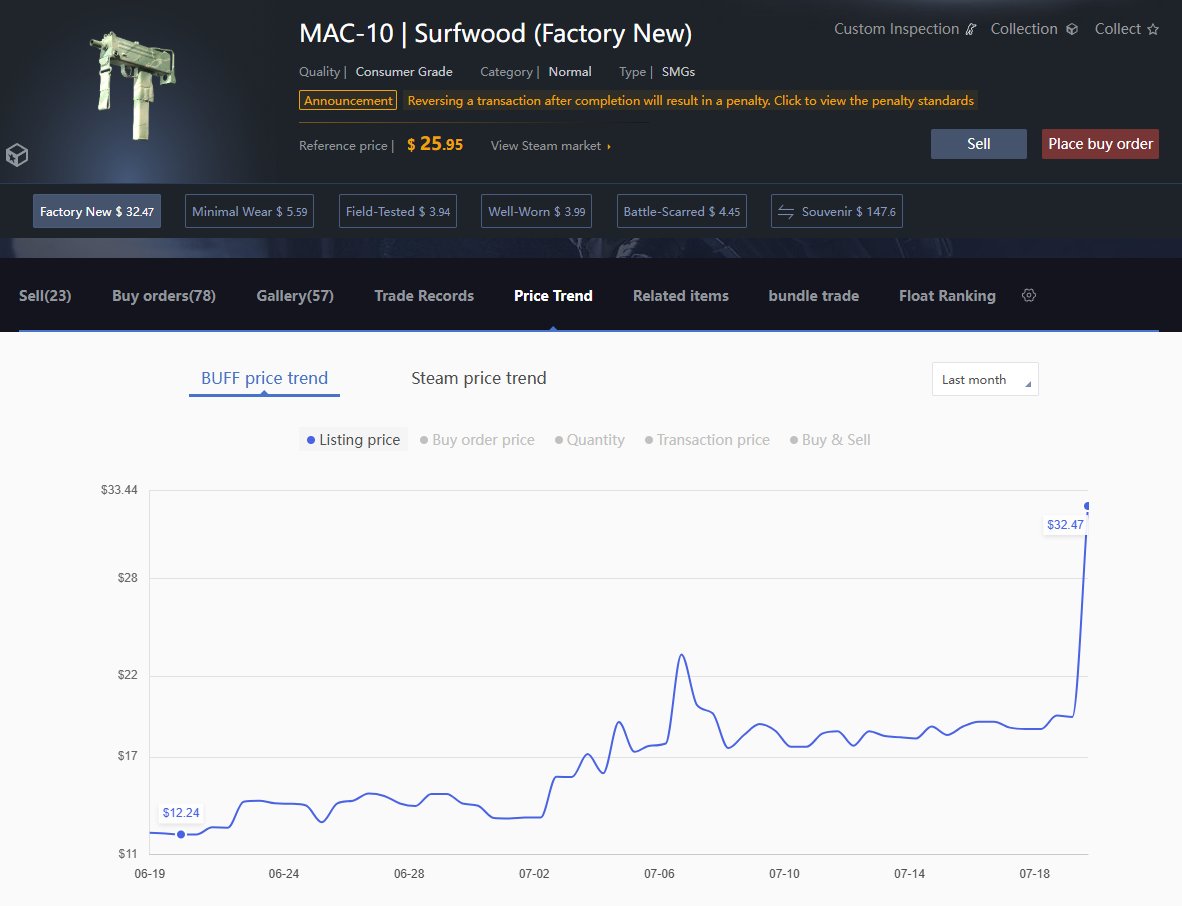
Task: Click the 06-19 x-axis date label
Action: 149,874
